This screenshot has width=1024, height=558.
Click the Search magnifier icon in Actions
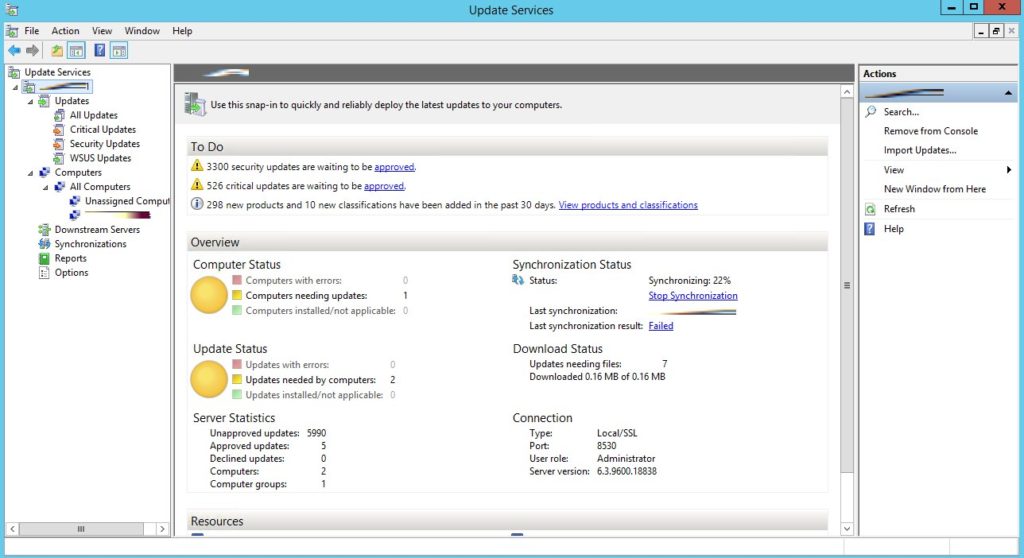[871, 112]
